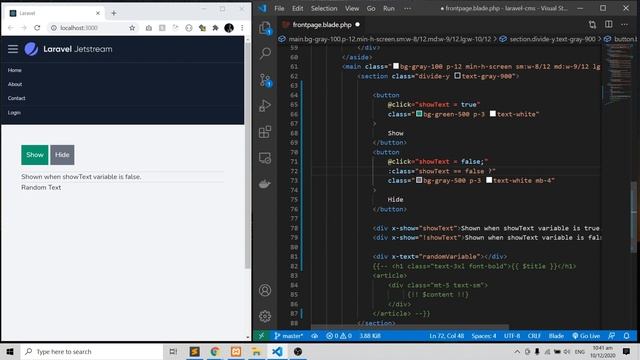640x360 pixels.
Task: Go back in the browser
Action: pos(11,28)
